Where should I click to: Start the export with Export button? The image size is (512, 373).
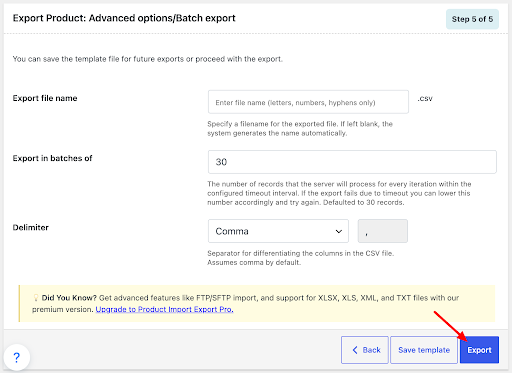479,350
